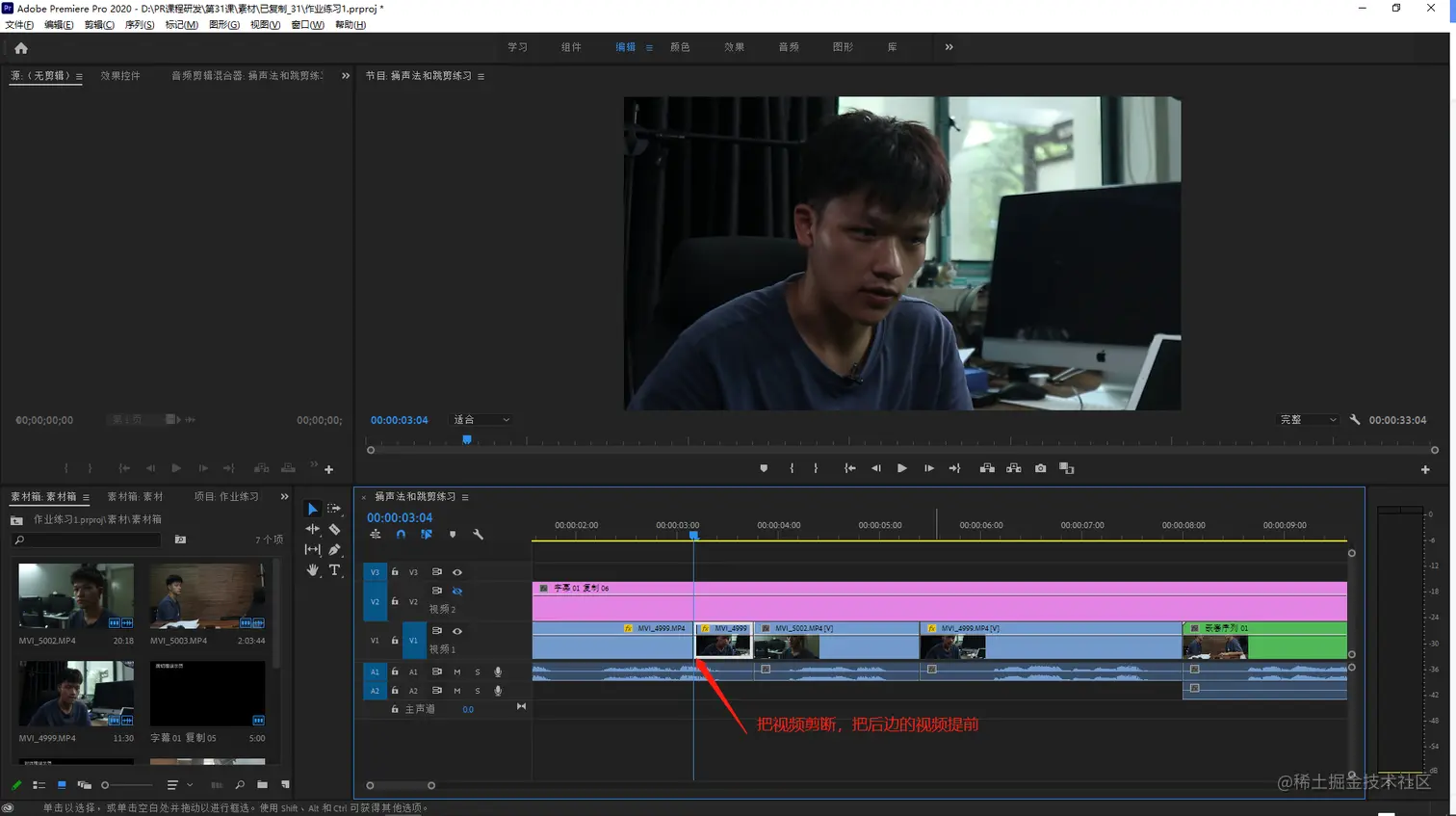Open program monitor panel menu
Image resolution: width=1456 pixels, height=816 pixels.
(481, 76)
